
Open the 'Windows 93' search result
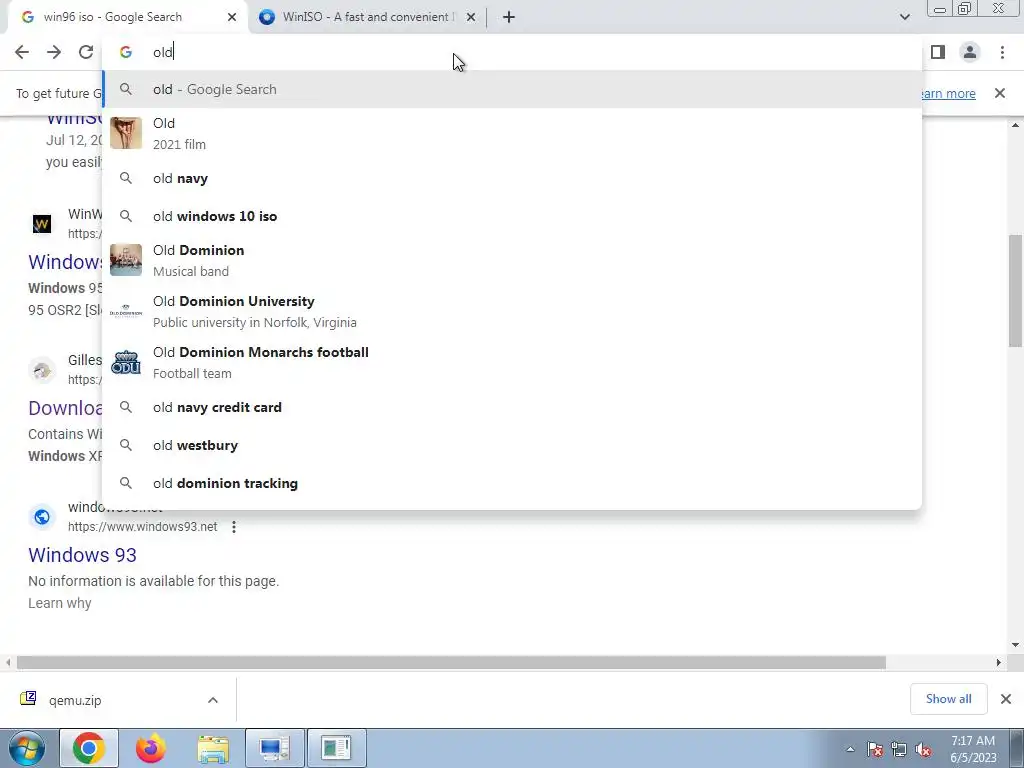tap(82, 554)
